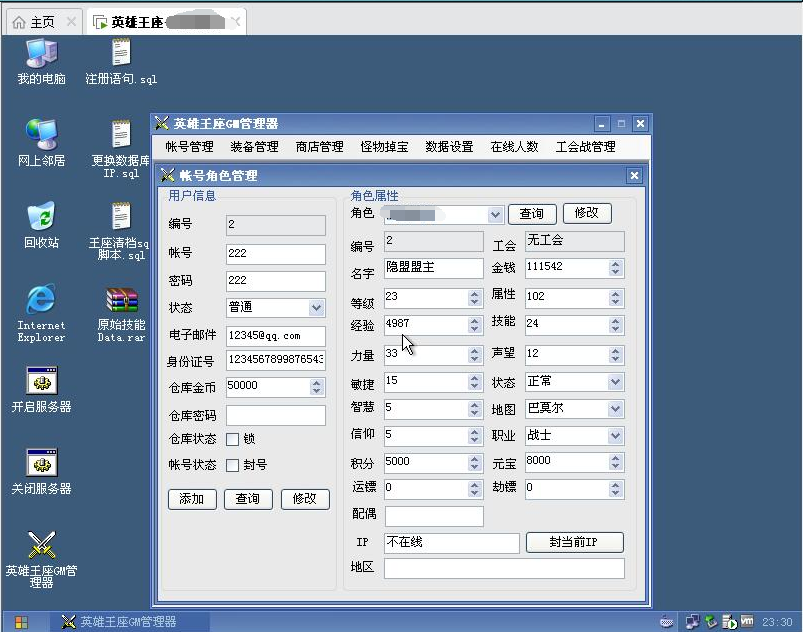Click the 名字 input field
807x632 pixels.
[x=433, y=268]
